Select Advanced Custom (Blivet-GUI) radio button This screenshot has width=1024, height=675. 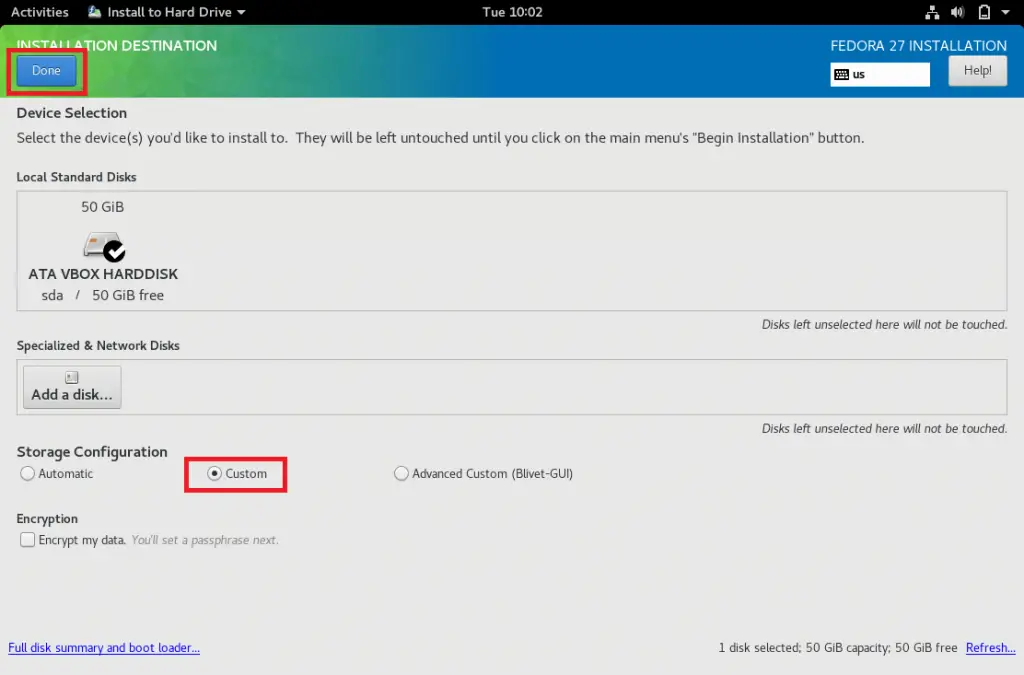click(x=401, y=473)
